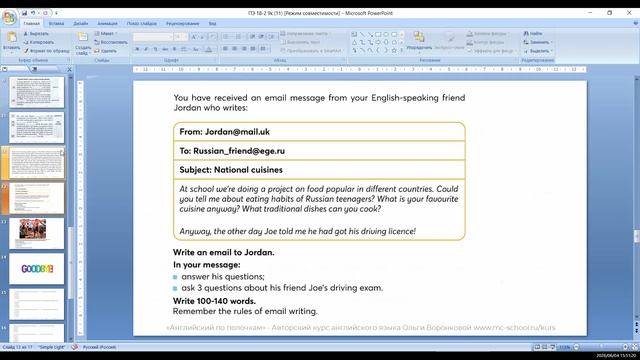Image resolution: width=640 pixels, height=360 pixels.
Task: Delete slide with Удалить
Action: (105, 51)
